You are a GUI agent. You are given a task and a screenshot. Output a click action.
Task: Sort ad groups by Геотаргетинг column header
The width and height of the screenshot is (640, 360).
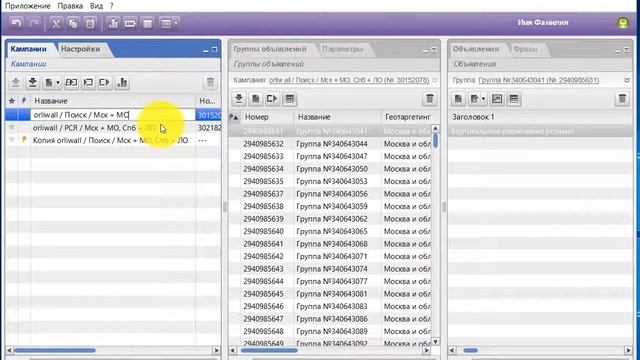coord(407,117)
